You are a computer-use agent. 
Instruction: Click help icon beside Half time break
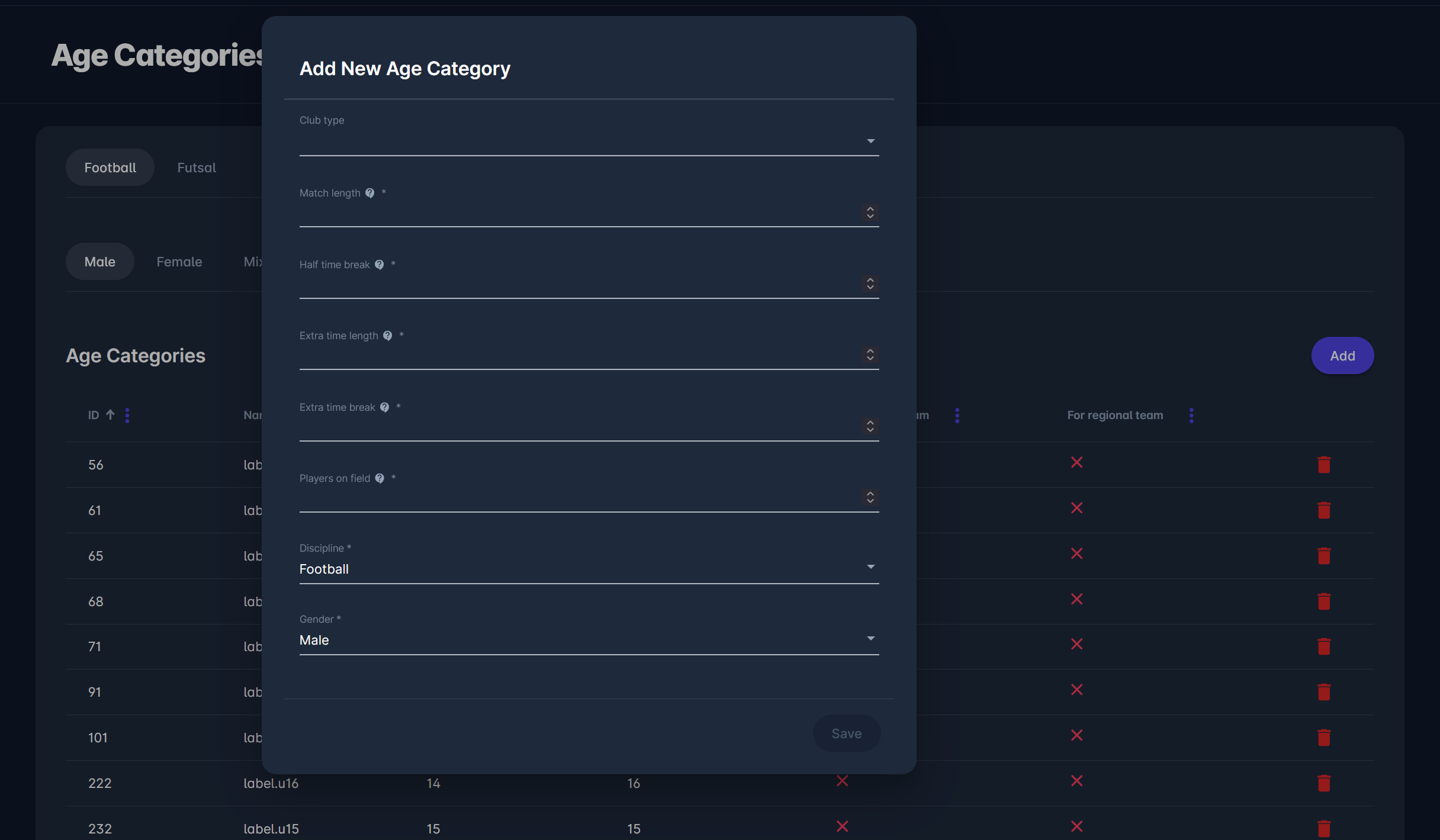(380, 265)
